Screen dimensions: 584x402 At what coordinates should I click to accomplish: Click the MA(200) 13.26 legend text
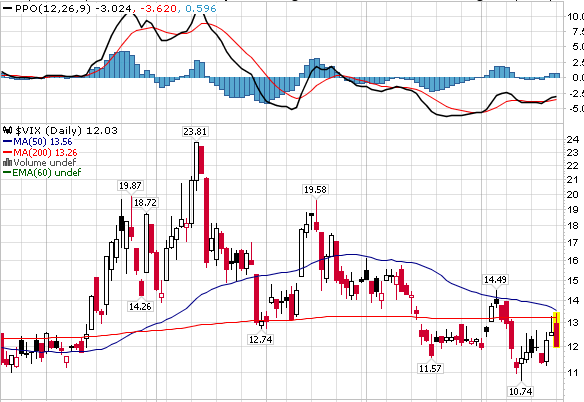click(x=45, y=153)
